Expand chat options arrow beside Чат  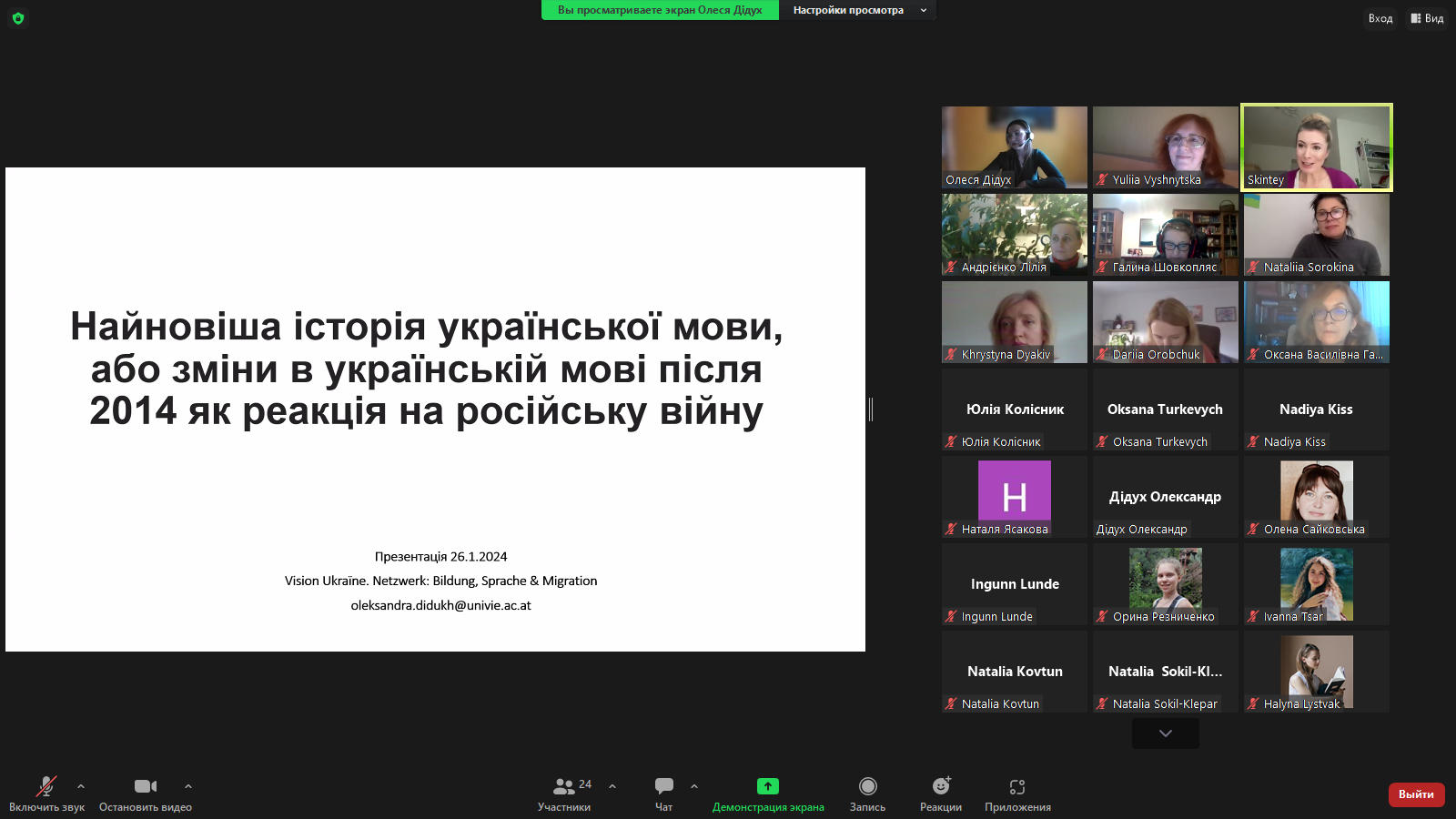(694, 786)
